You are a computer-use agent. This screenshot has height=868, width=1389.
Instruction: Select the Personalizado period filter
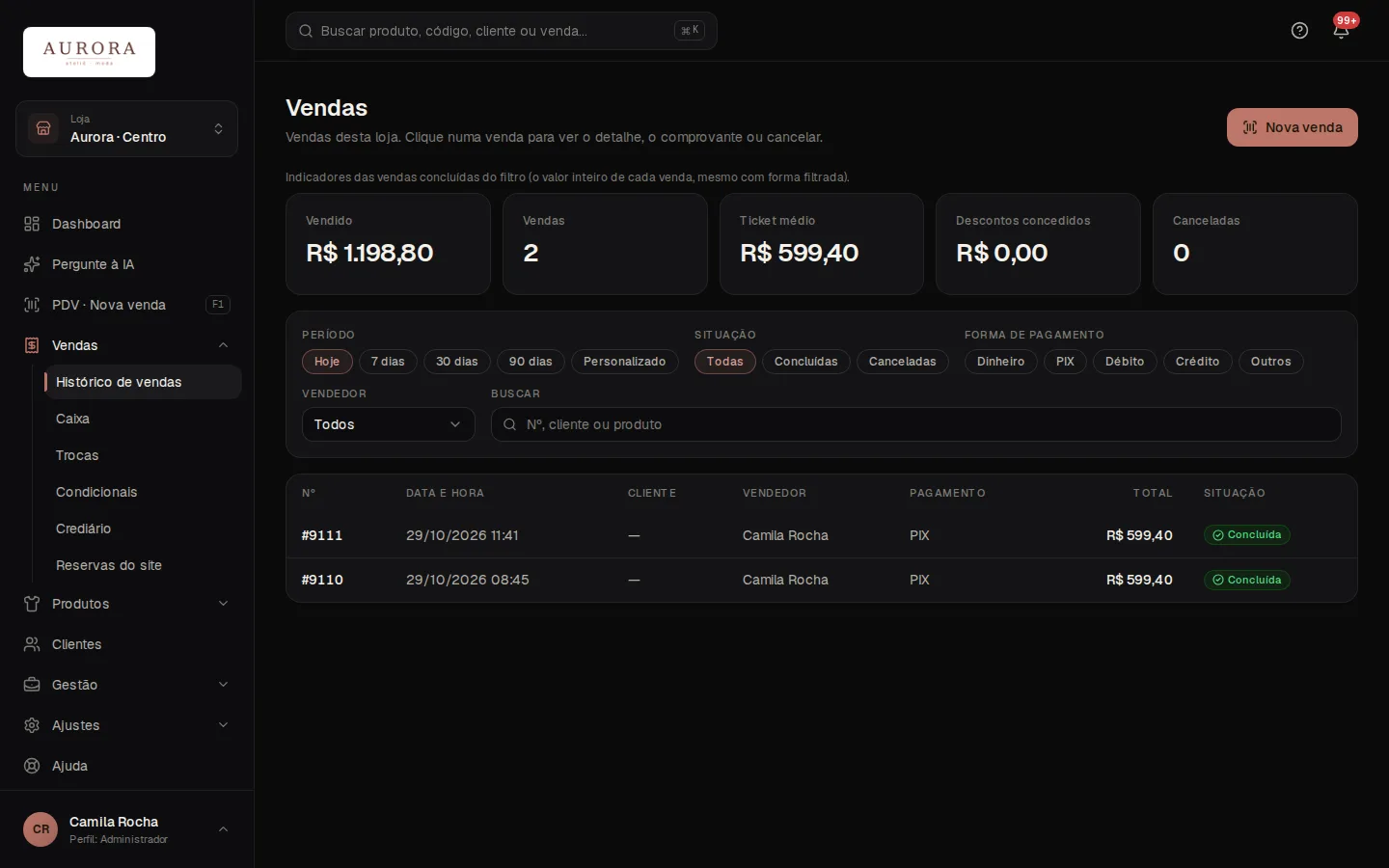tap(625, 362)
